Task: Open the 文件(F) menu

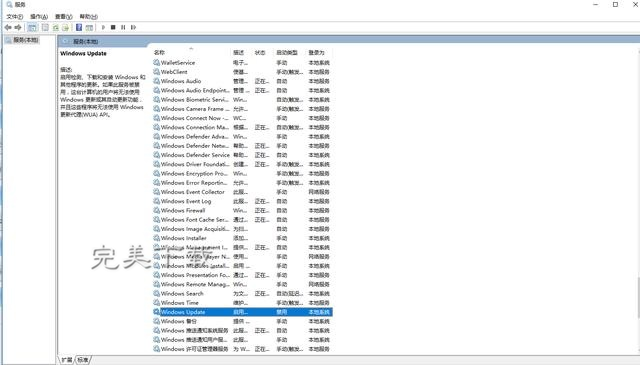Action: pos(15,17)
